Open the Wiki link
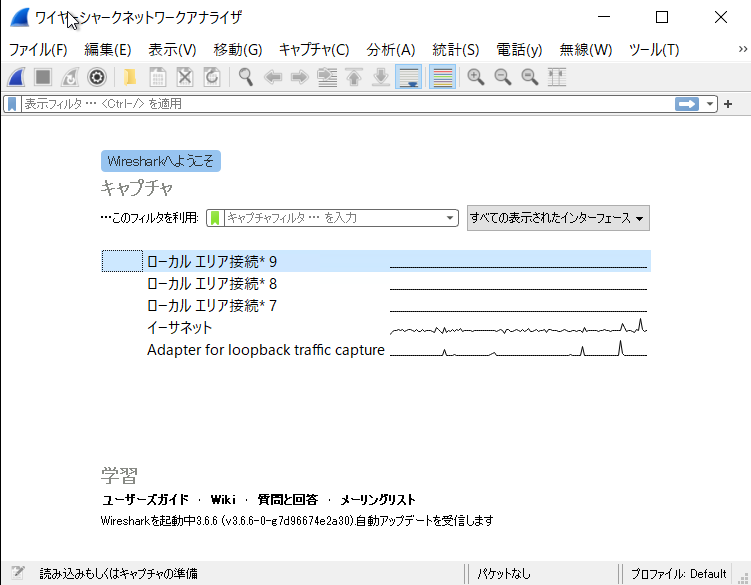Viewport: 751px width, 585px height. pyautogui.click(x=223, y=500)
